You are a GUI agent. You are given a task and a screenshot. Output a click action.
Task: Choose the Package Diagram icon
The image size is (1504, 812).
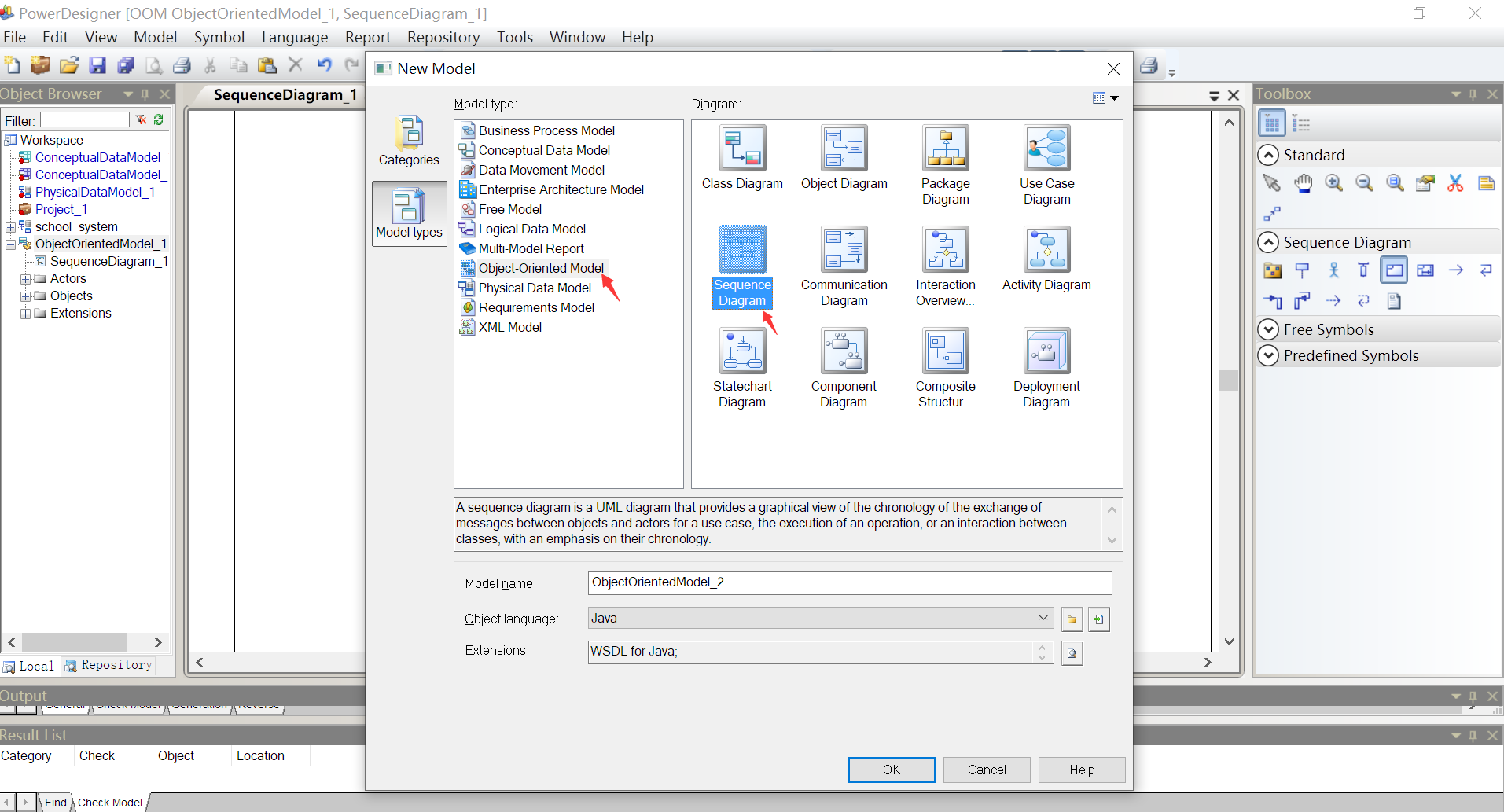point(945,148)
